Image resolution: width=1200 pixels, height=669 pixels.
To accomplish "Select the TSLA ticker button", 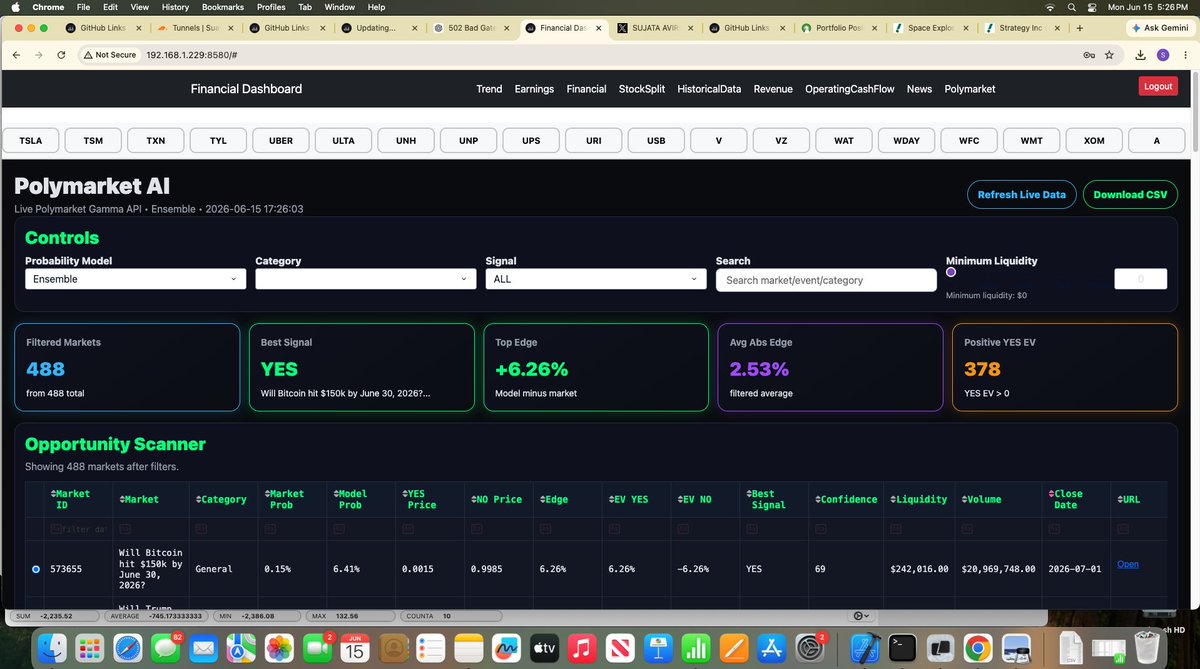I will point(31,141).
